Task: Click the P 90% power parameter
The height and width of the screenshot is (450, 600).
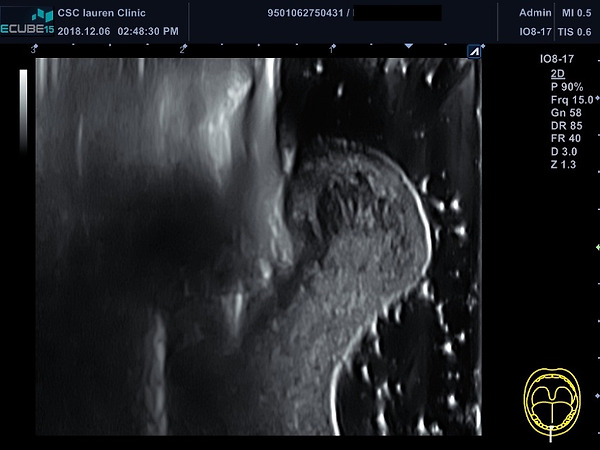Action: click(x=567, y=87)
